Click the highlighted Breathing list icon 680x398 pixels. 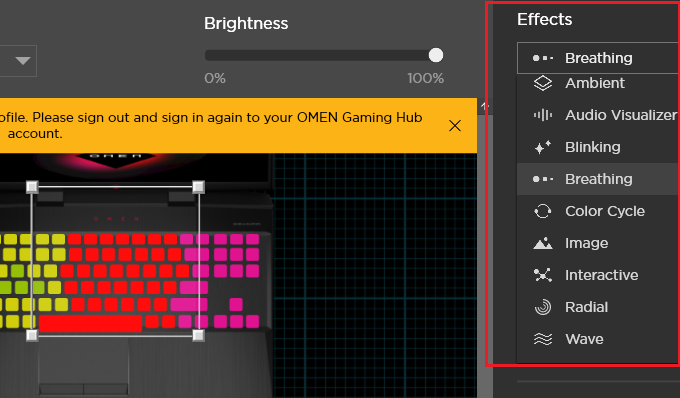tap(543, 179)
